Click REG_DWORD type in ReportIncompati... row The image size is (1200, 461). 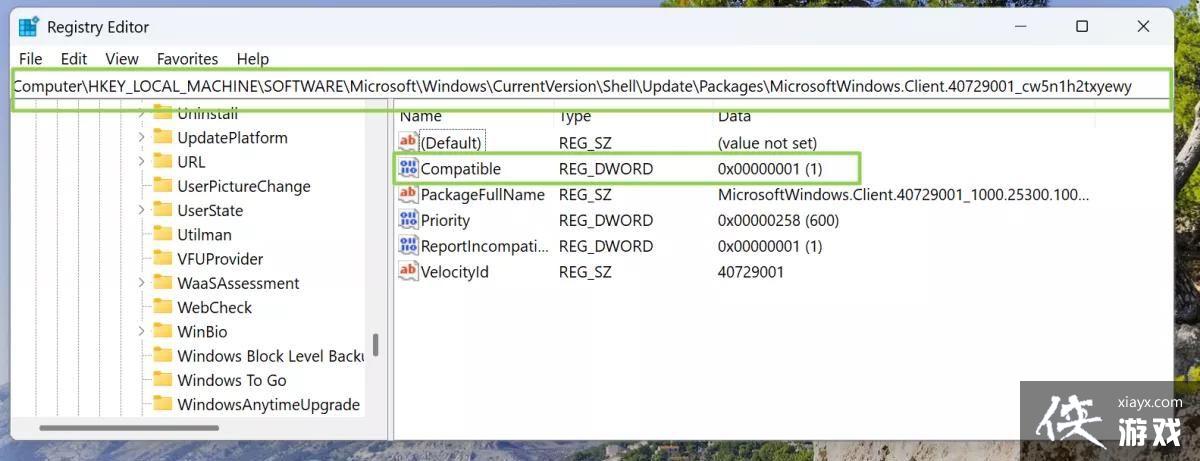point(606,246)
